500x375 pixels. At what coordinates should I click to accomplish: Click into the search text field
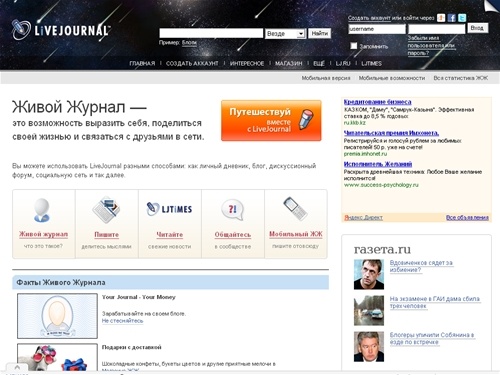211,33
